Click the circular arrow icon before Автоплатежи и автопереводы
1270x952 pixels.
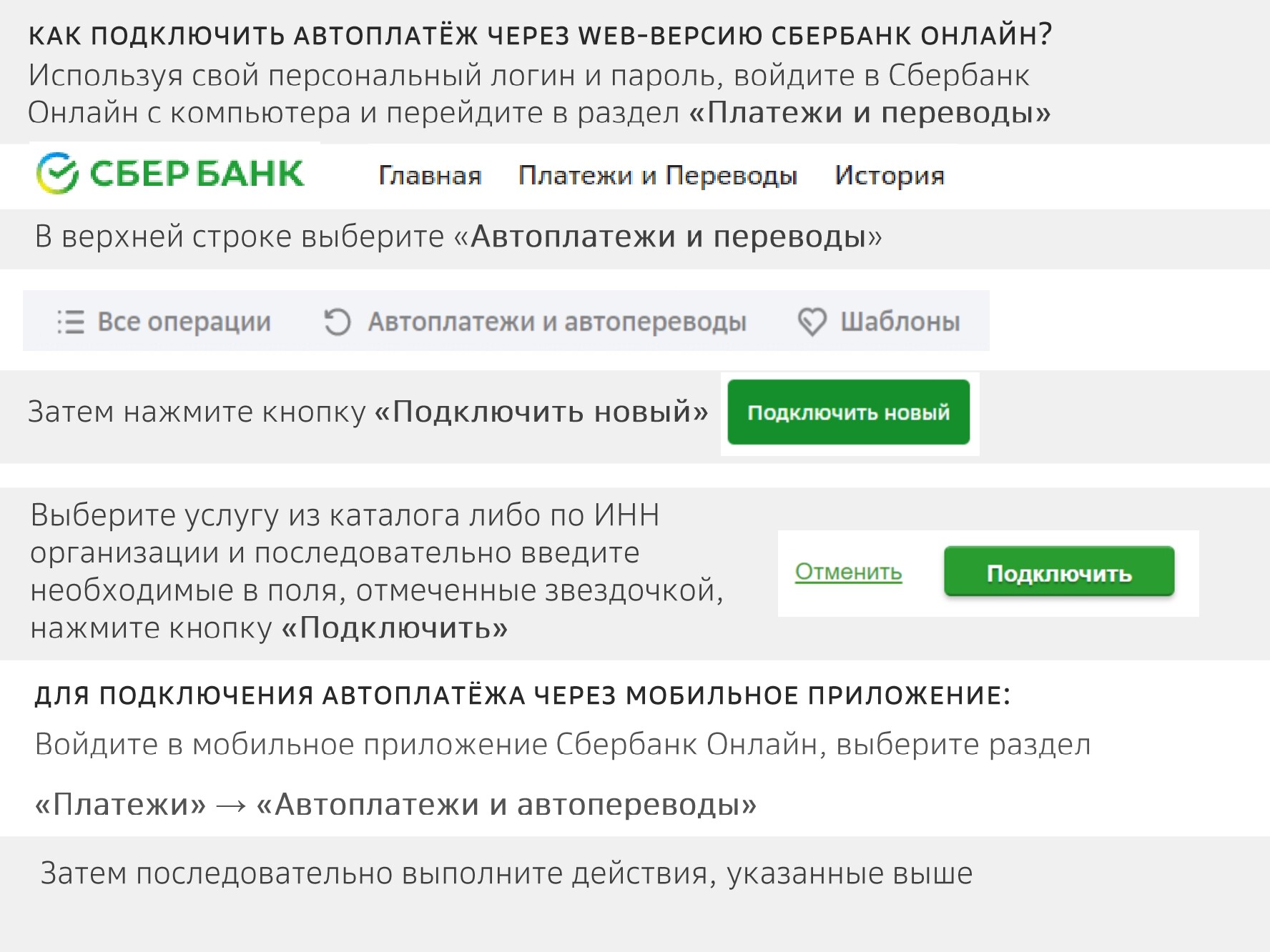[x=337, y=322]
